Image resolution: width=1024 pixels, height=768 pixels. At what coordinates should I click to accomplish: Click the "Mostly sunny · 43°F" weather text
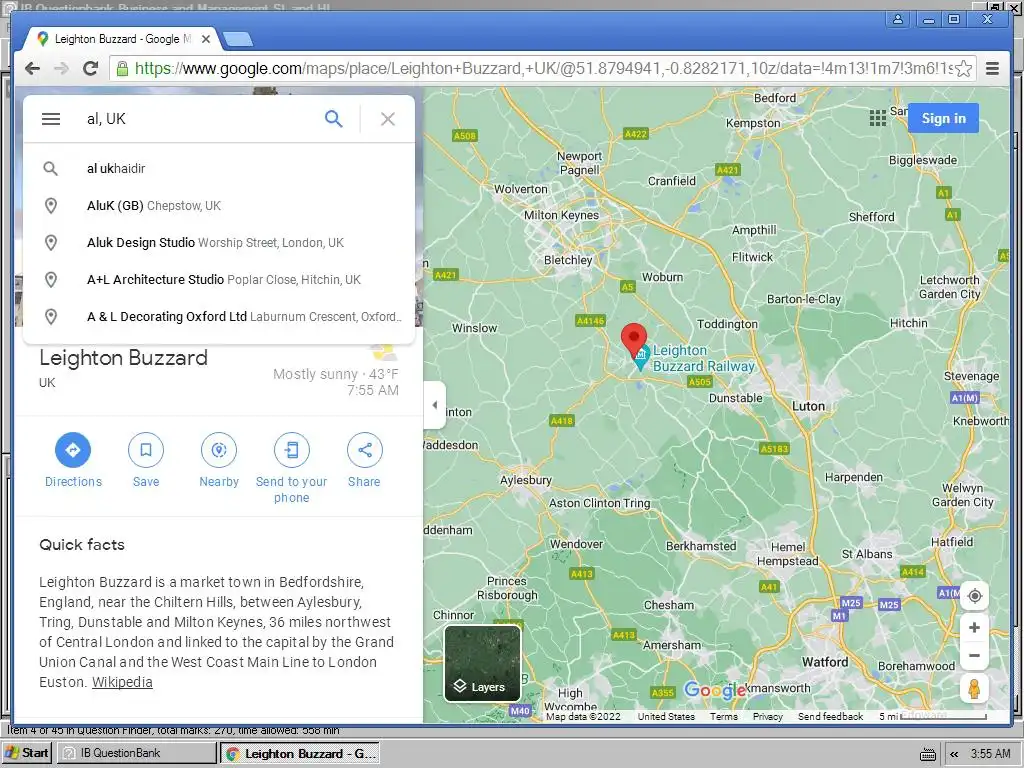click(336, 374)
